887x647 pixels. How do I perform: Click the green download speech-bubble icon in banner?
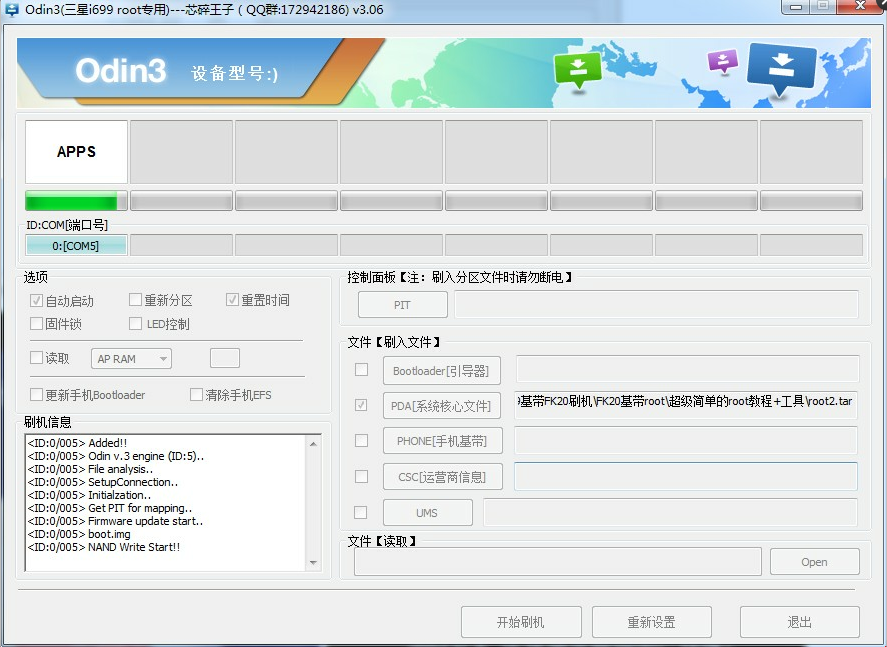tap(578, 70)
